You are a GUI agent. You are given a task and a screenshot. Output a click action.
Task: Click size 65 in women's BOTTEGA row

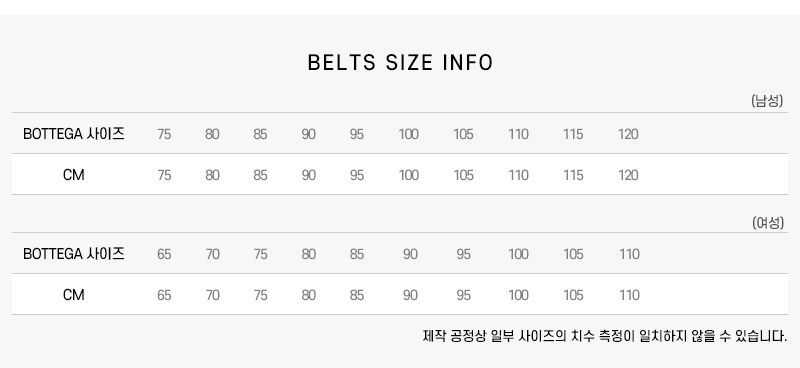point(164,254)
